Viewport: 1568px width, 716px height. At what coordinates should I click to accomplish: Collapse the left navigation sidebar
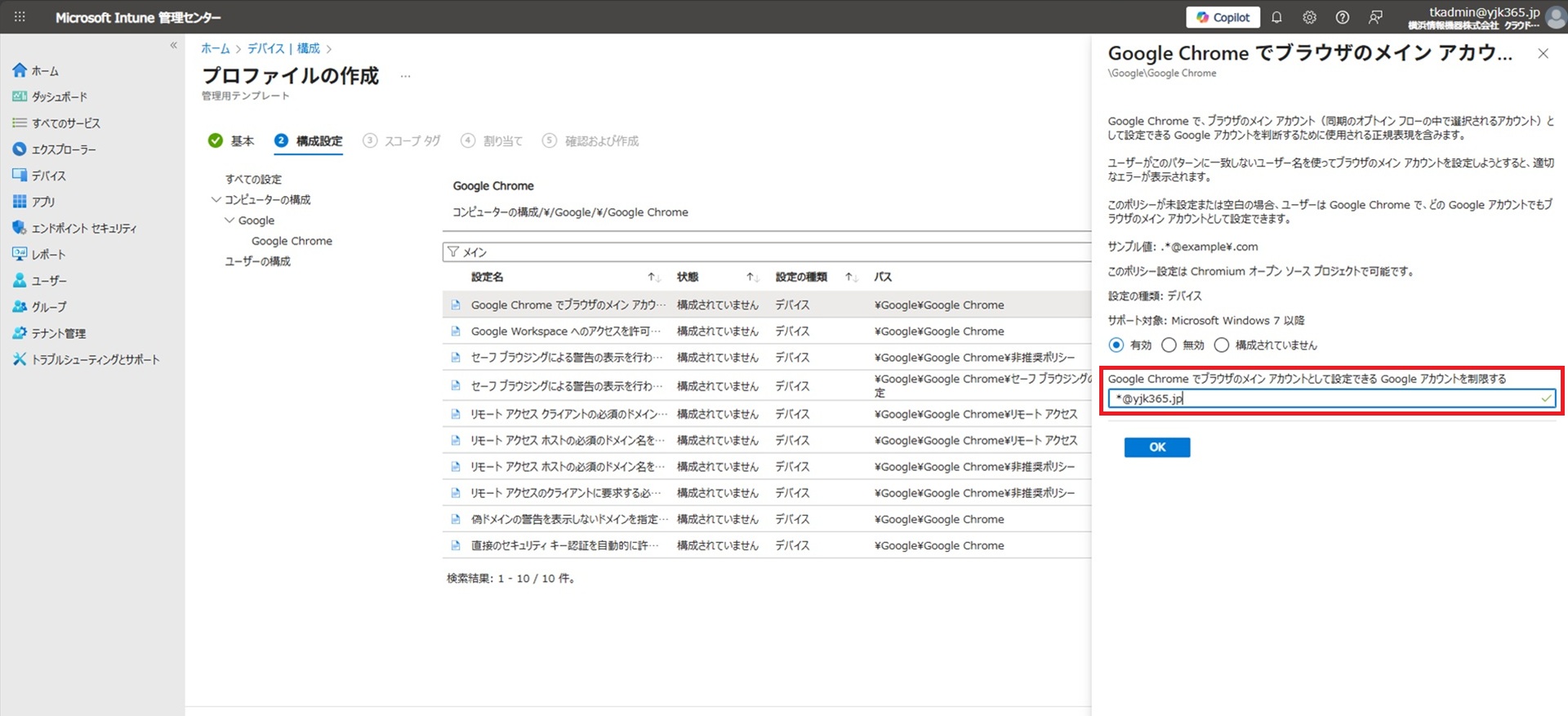[x=173, y=46]
